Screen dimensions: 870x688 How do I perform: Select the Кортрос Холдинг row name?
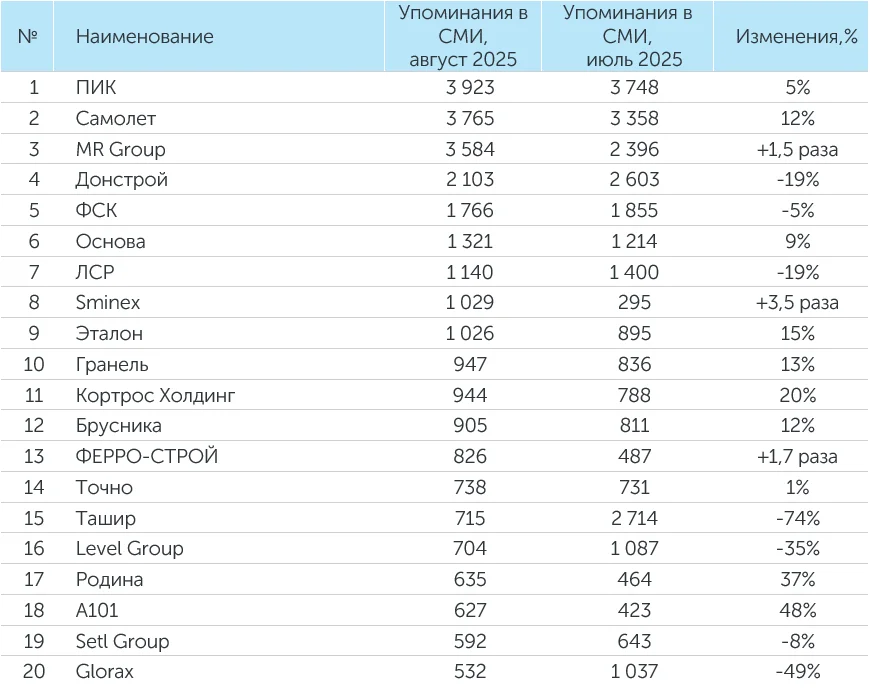coord(155,395)
